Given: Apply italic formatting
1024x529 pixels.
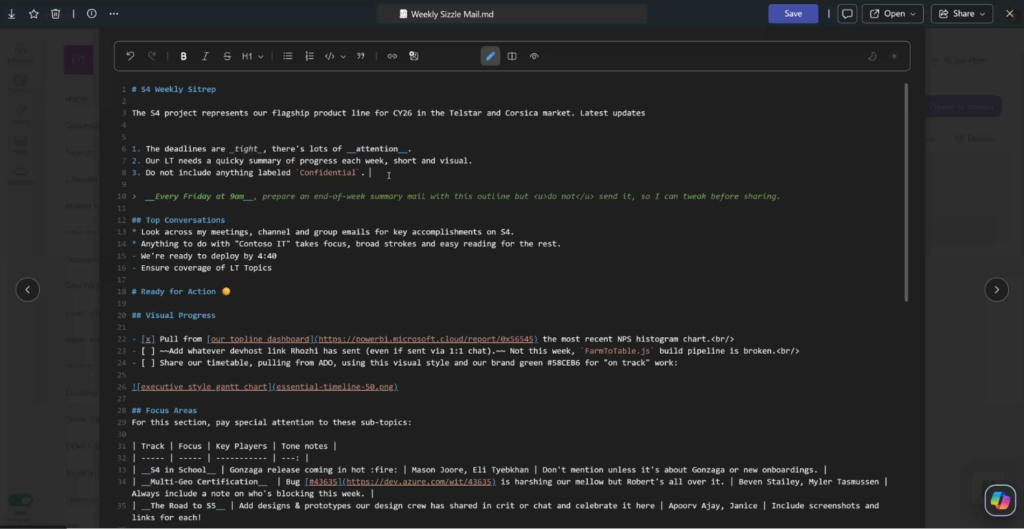Looking at the screenshot, I should click(x=205, y=56).
